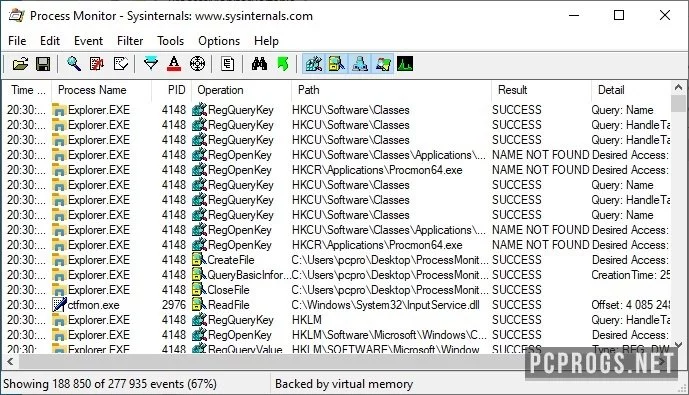Select the ctfmon.exe process name
The height and width of the screenshot is (395, 689).
(x=93, y=305)
